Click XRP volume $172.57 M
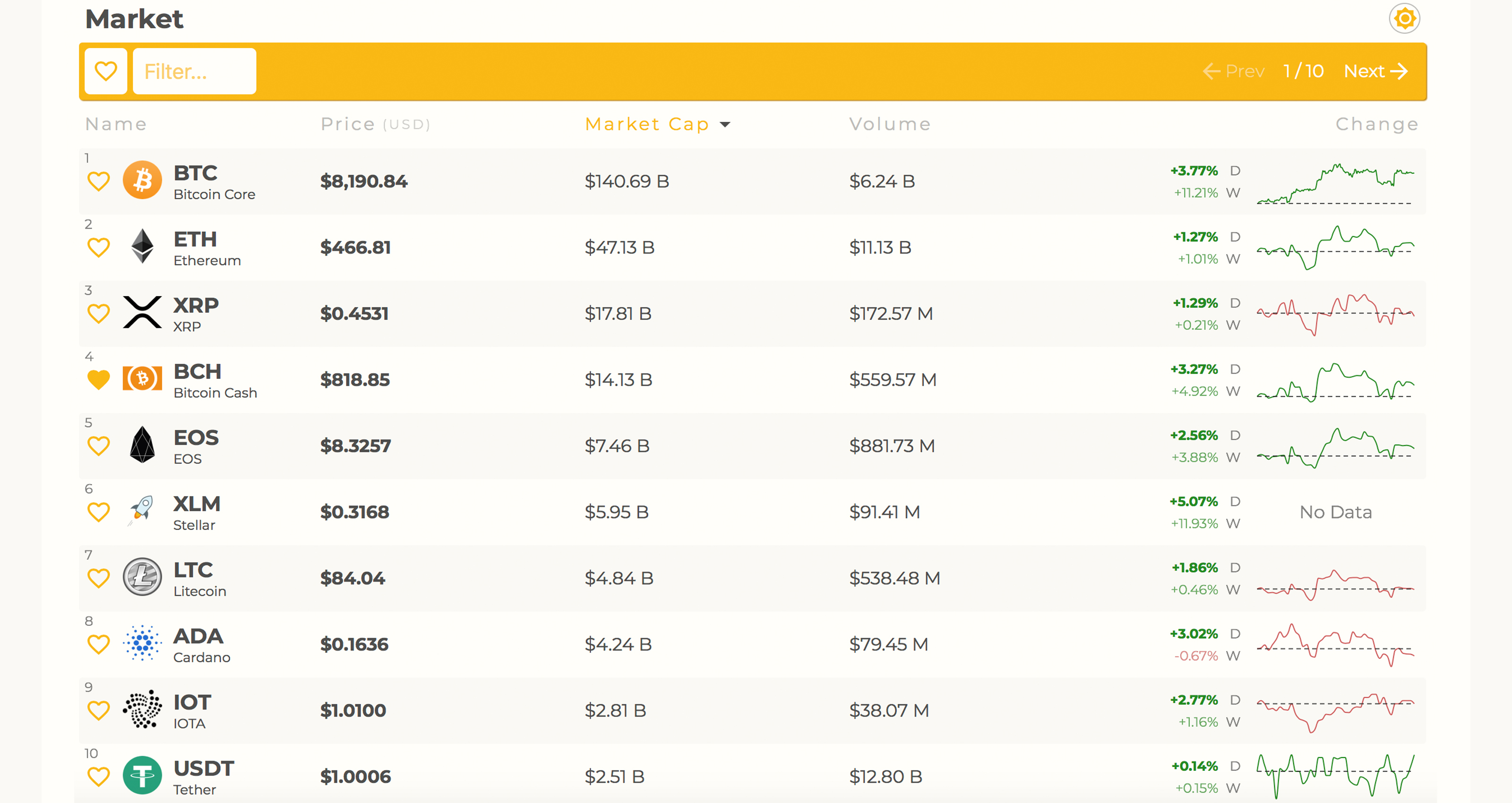The height and width of the screenshot is (803, 1512). click(x=890, y=314)
